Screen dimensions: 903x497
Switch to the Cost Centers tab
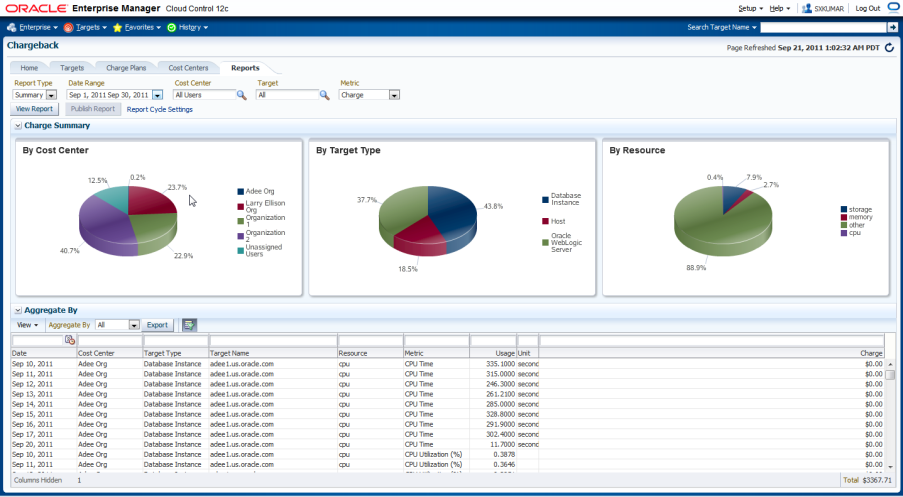tap(188, 68)
